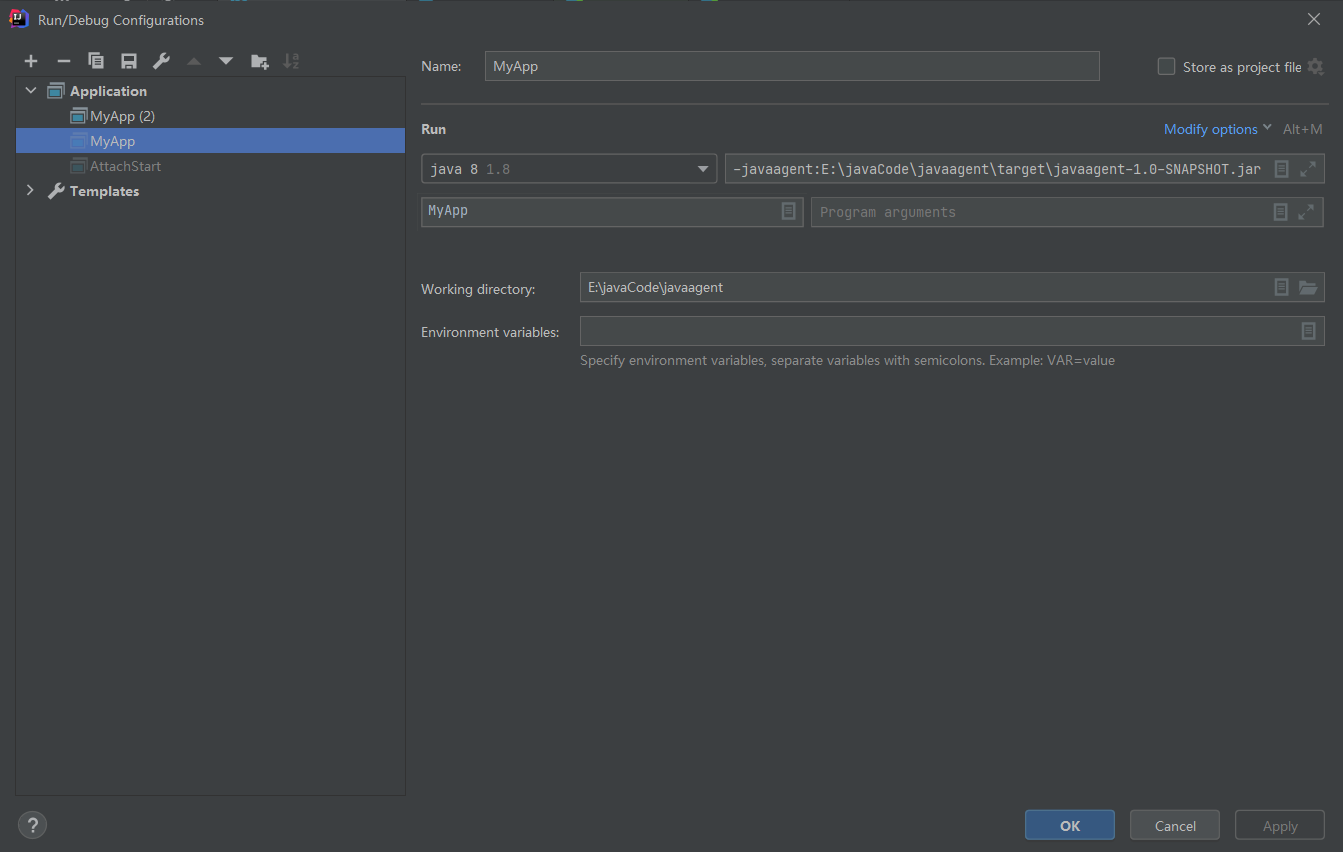The height and width of the screenshot is (852, 1343).
Task: Click the Create New Folder icon
Action: pyautogui.click(x=259, y=61)
